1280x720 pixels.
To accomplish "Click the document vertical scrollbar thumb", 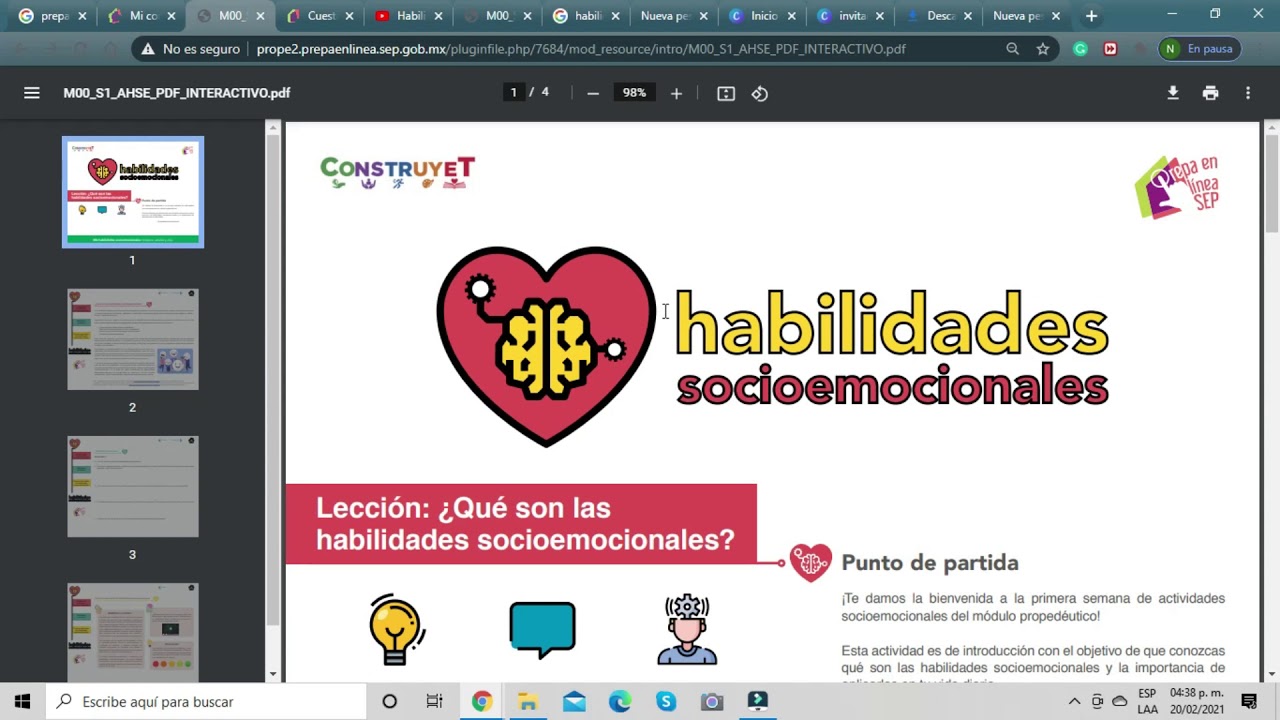I will pos(1272,183).
